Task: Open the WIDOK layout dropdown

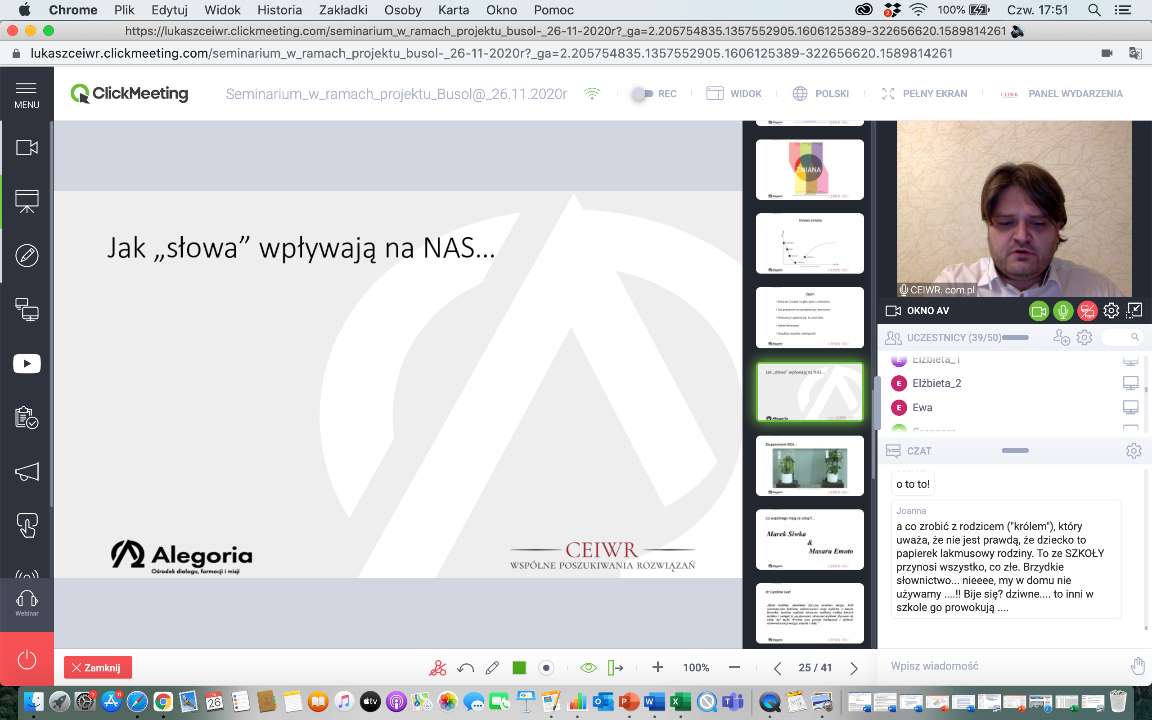Action: coord(734,94)
